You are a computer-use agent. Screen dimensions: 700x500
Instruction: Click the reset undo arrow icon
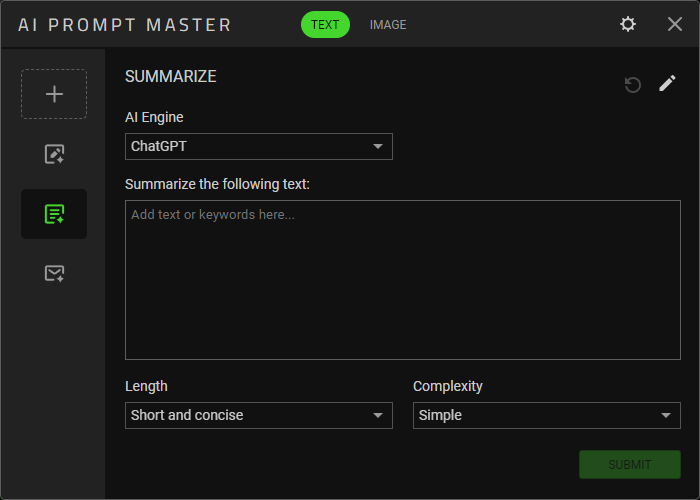[632, 85]
